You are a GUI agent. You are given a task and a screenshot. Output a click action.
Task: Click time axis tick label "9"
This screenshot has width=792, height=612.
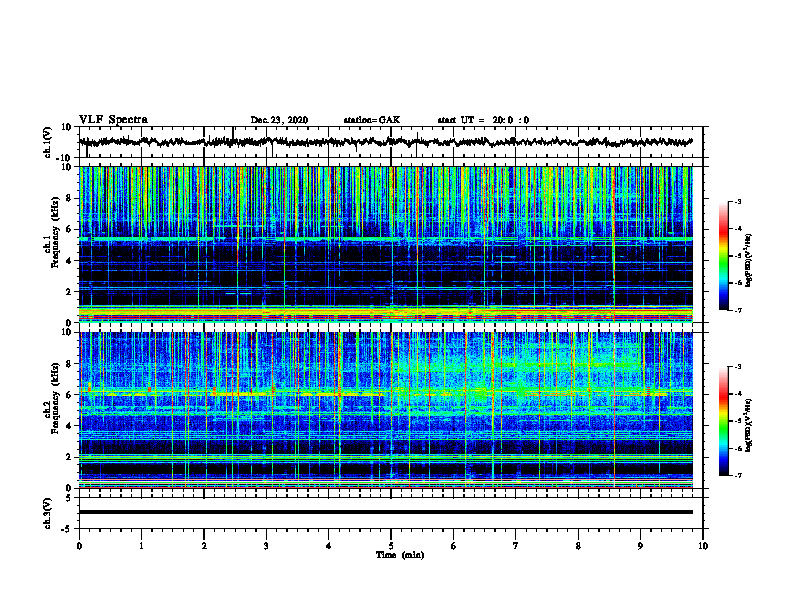(x=640, y=546)
